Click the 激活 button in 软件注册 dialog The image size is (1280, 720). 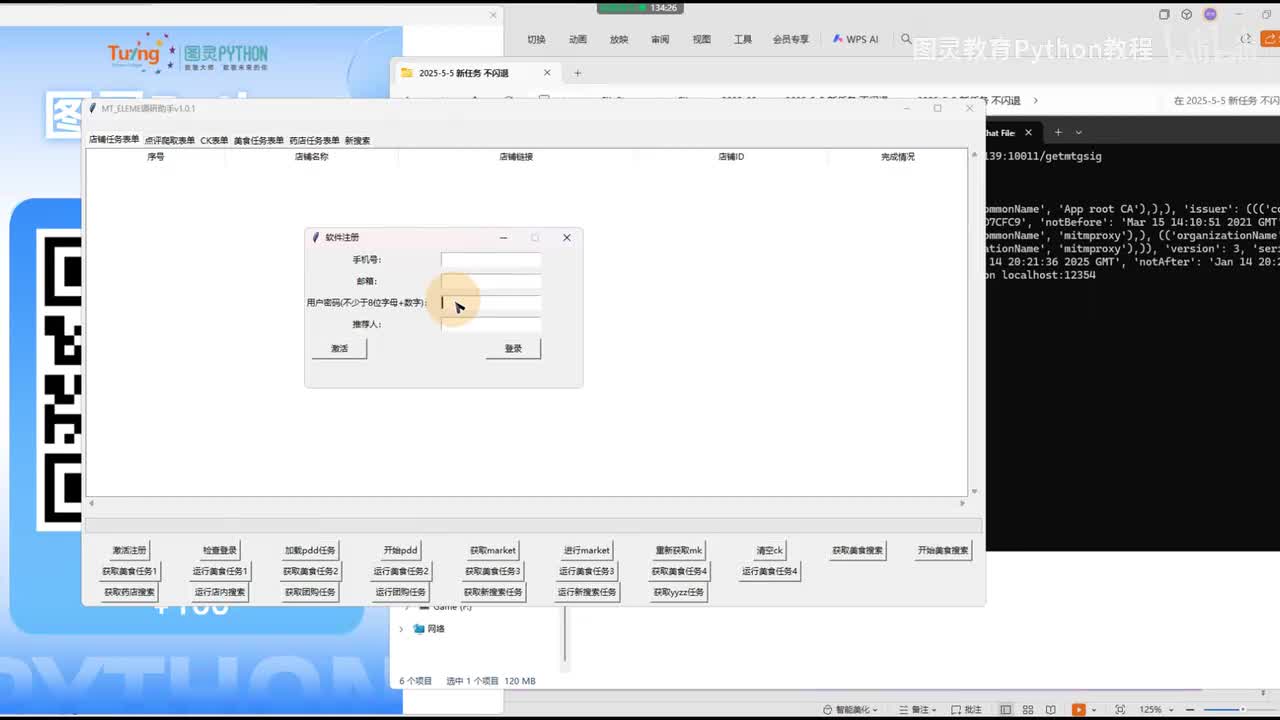click(339, 348)
